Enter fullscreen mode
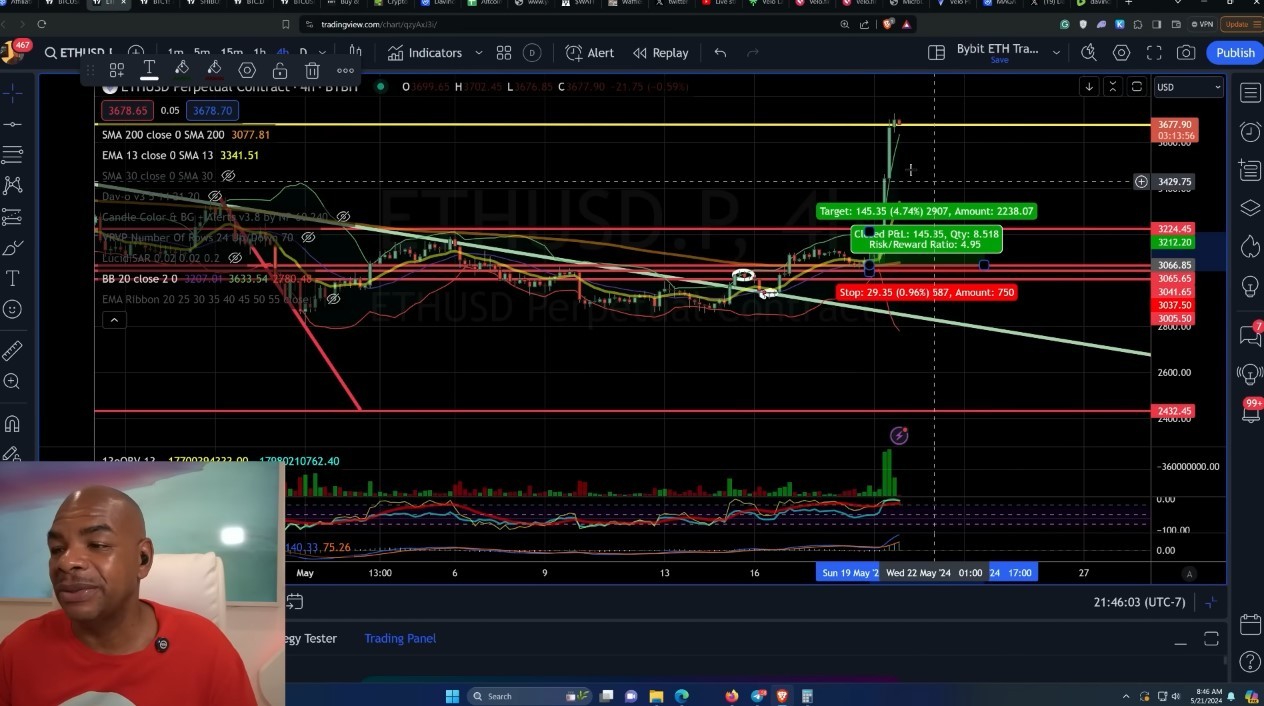Screen dimensions: 1264x706 (1154, 53)
